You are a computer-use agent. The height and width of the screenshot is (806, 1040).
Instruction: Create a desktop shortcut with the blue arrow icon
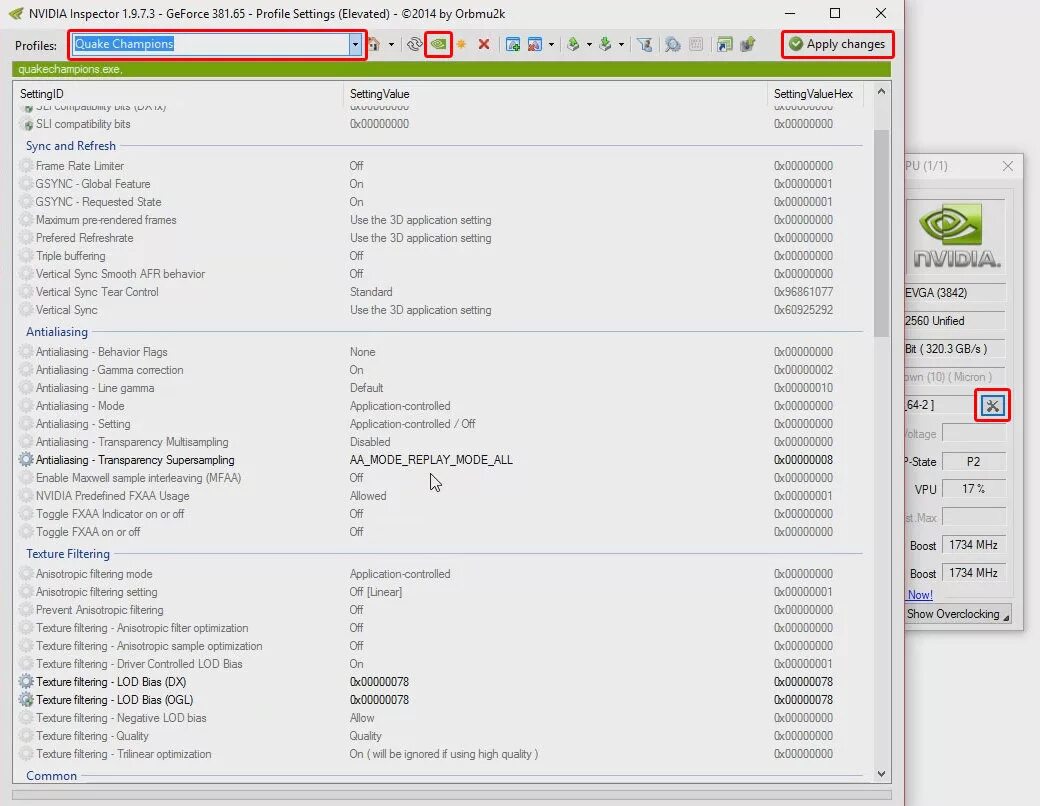(725, 44)
